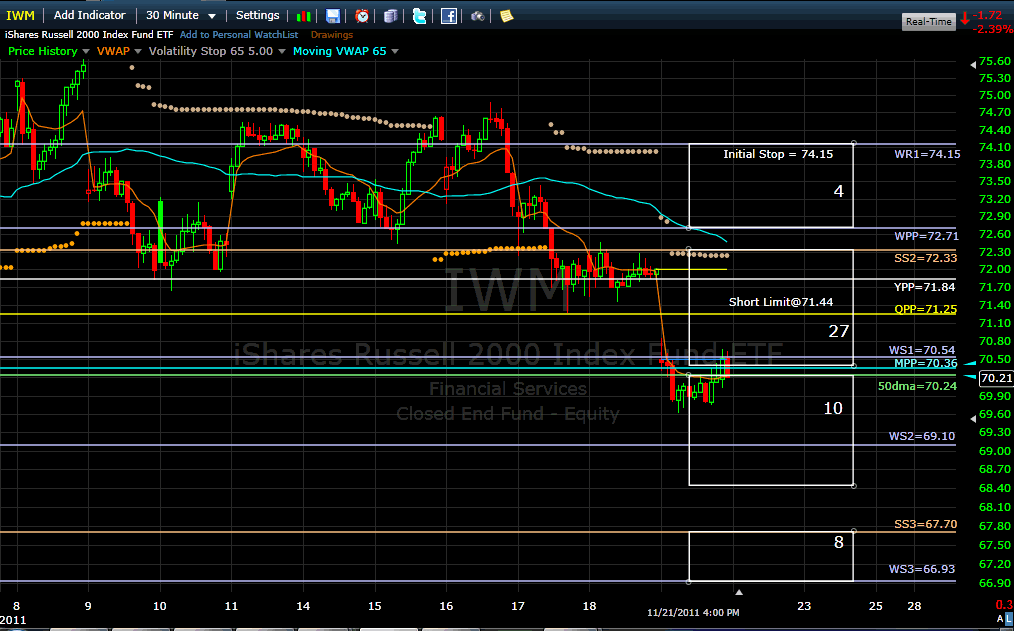Screen dimensions: 1014x631
Task: Share the chart via the Facebook icon
Action: point(449,16)
